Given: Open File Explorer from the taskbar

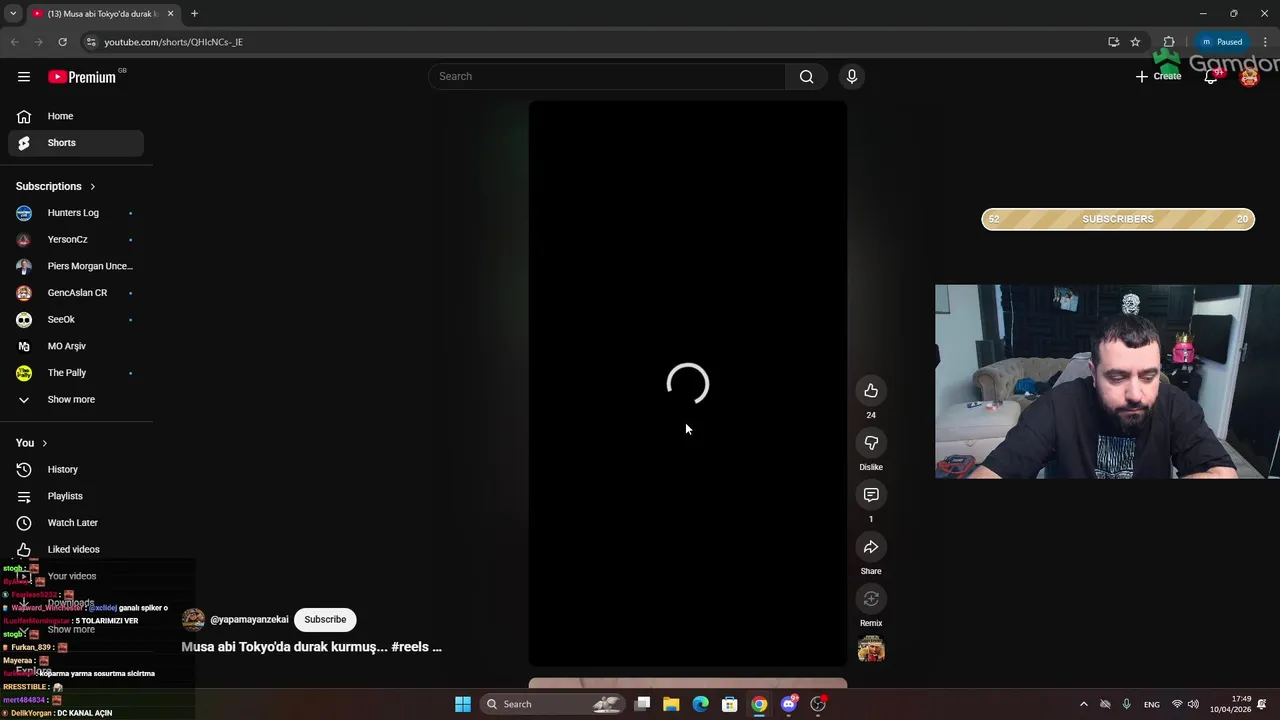Looking at the screenshot, I should tap(671, 704).
